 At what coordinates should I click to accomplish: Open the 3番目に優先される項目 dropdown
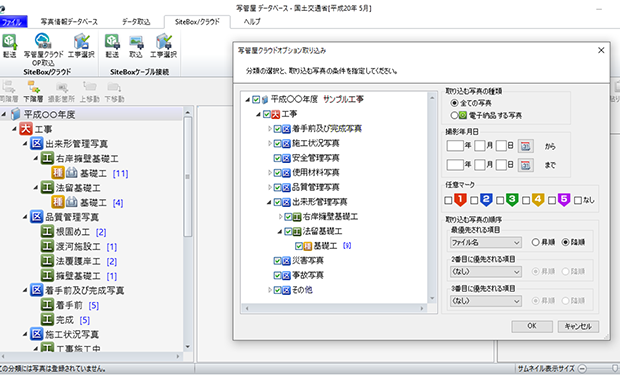(486, 301)
